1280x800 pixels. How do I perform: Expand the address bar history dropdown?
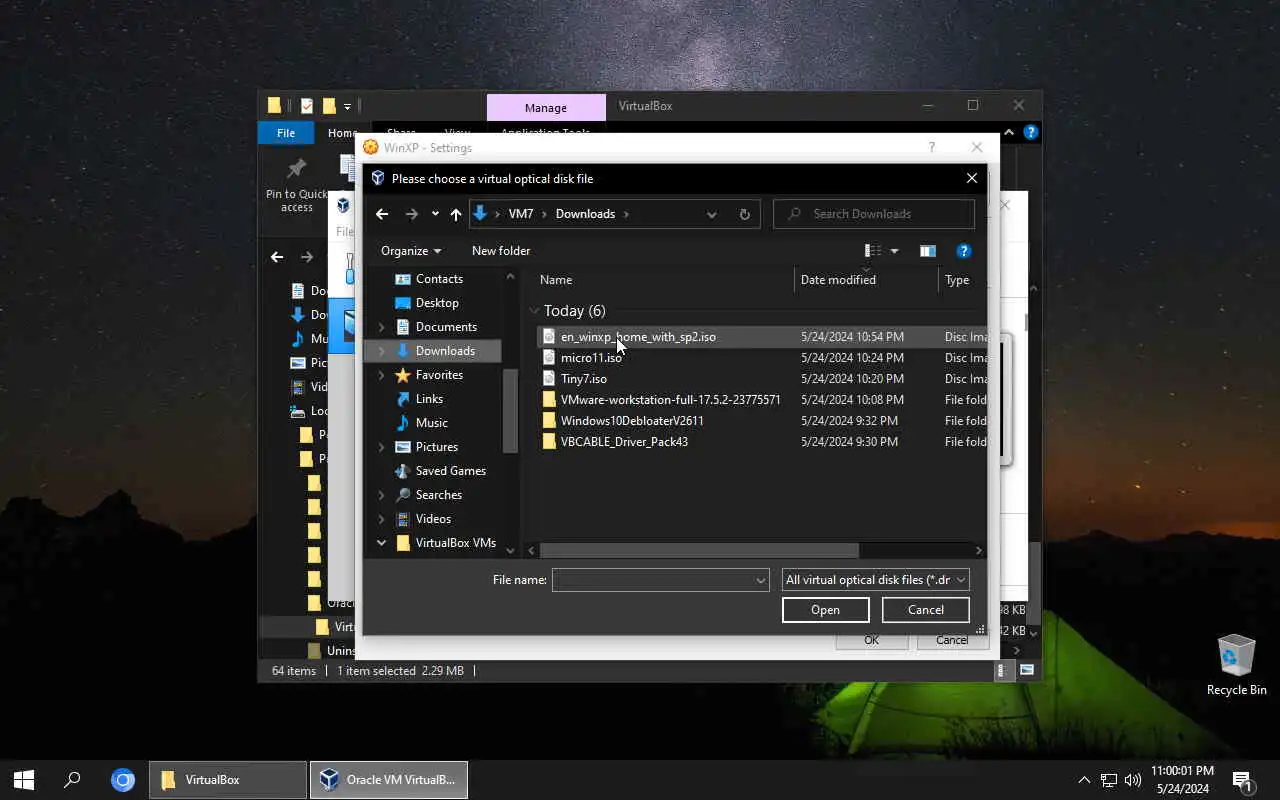coord(712,214)
